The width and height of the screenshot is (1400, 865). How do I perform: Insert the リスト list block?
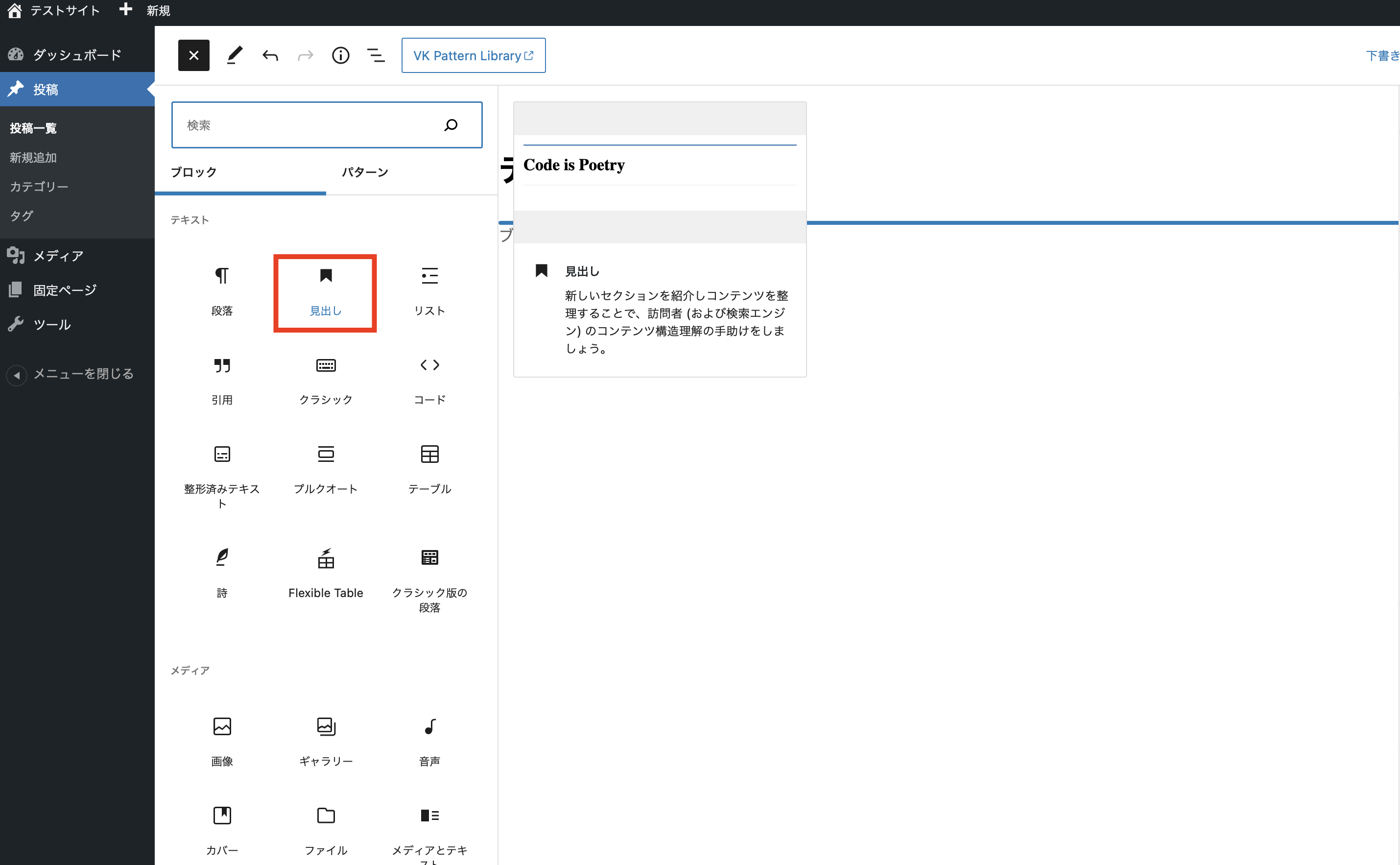(x=429, y=292)
